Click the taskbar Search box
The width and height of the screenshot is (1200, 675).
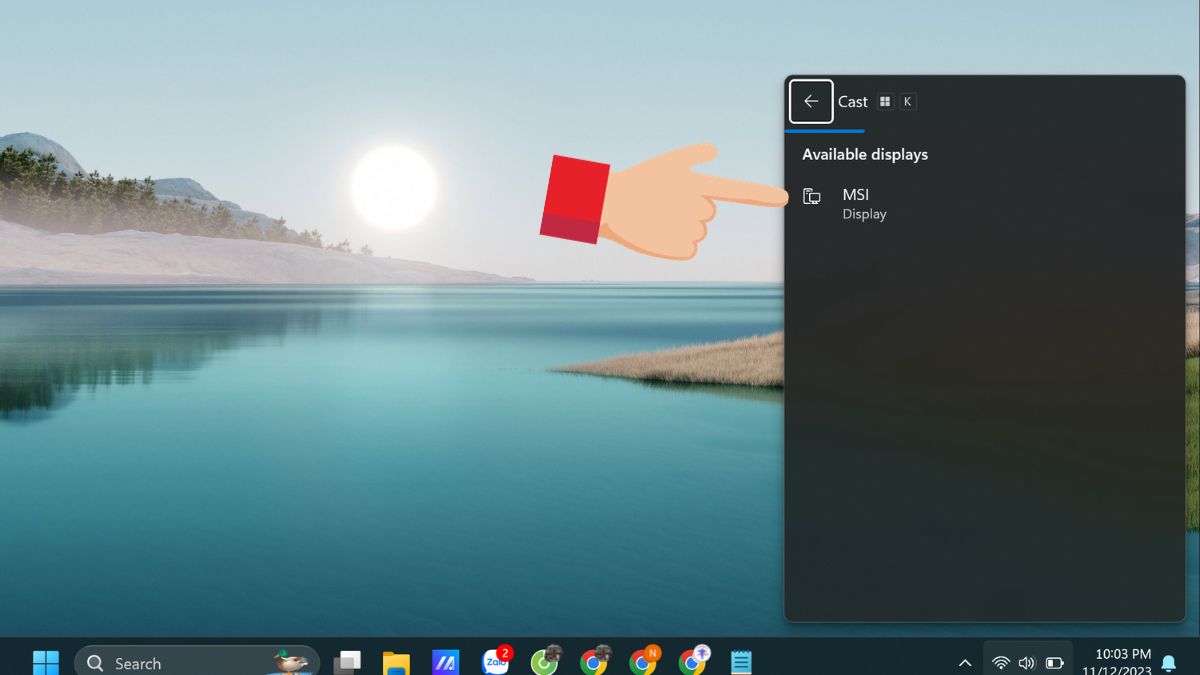tap(197, 662)
